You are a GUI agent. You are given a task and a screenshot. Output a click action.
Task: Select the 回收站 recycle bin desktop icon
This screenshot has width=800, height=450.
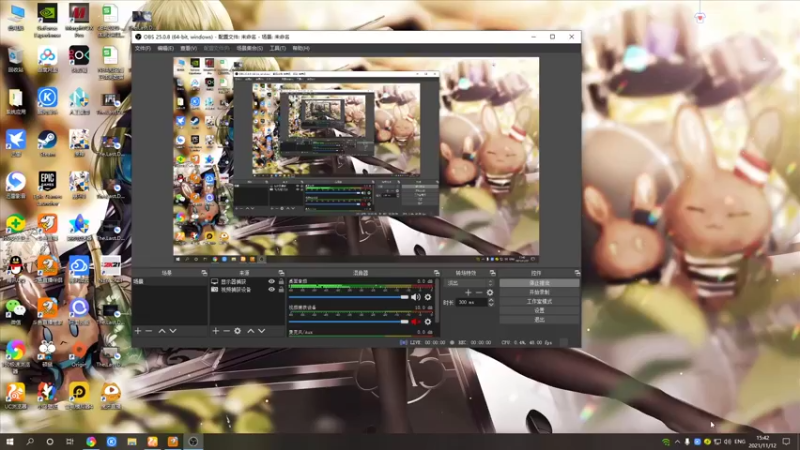(x=16, y=60)
